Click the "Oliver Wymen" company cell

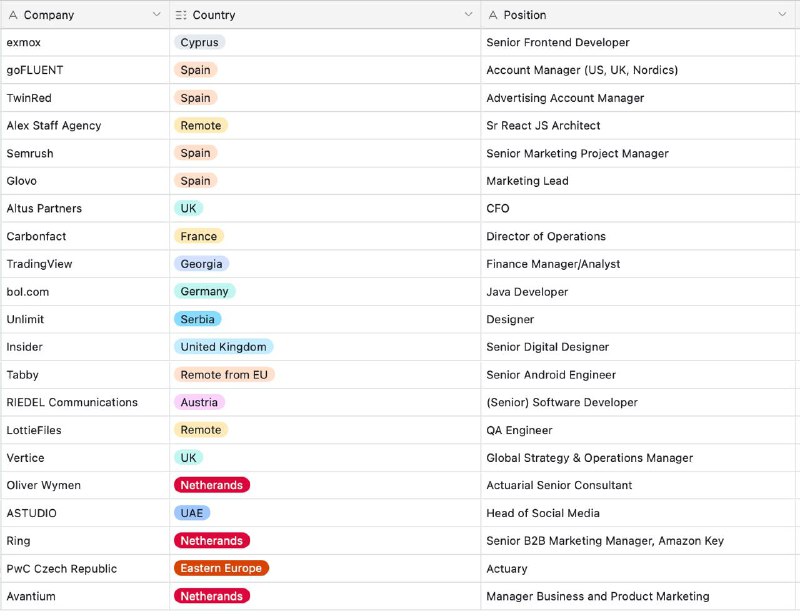pyautogui.click(x=85, y=485)
